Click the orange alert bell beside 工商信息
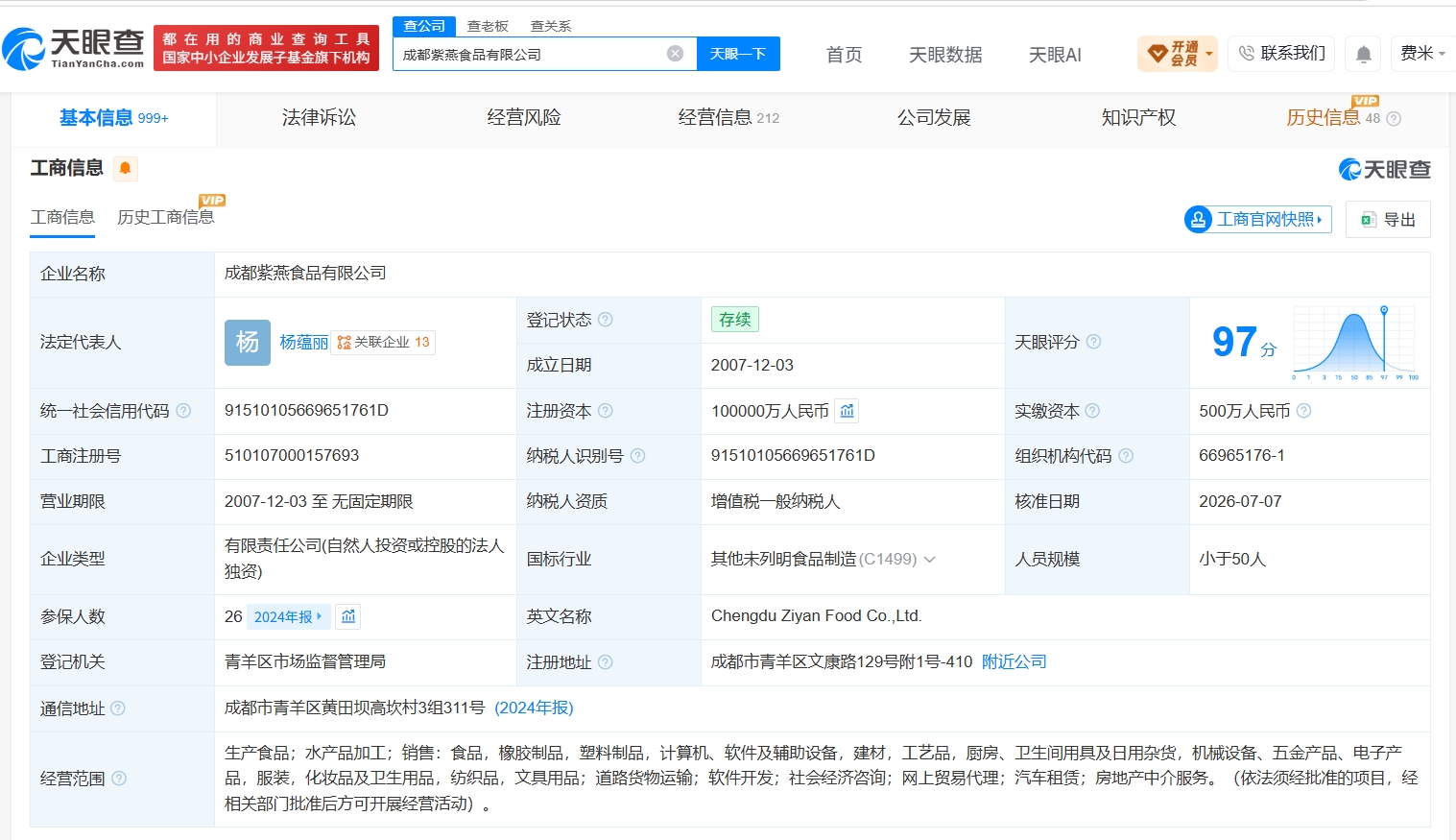Image resolution: width=1456 pixels, height=840 pixels. pos(125,169)
